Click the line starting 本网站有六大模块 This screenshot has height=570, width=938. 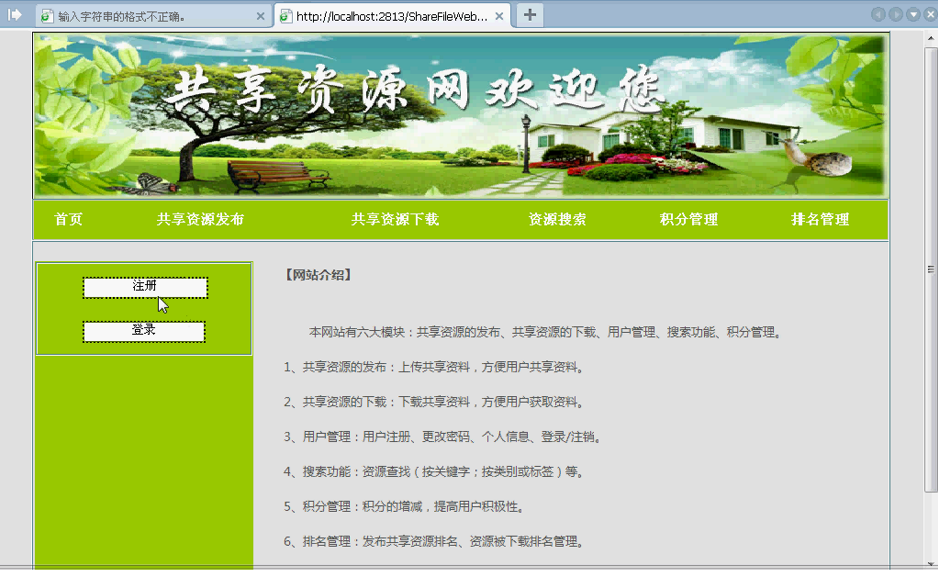point(546,332)
